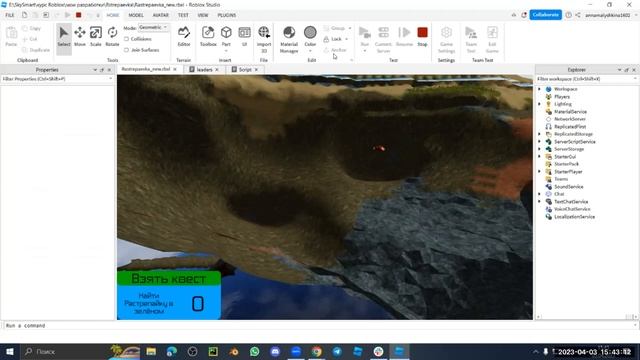640x360 pixels.
Task: Click the Filter Properties field
Action: click(57, 79)
